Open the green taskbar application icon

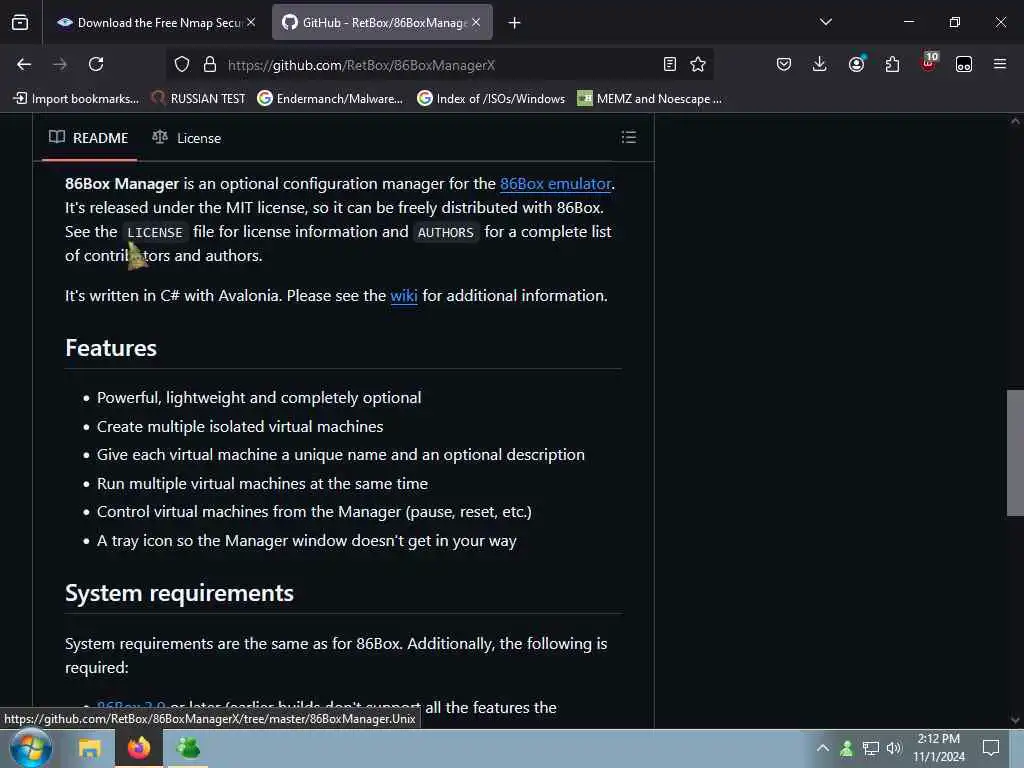187,748
